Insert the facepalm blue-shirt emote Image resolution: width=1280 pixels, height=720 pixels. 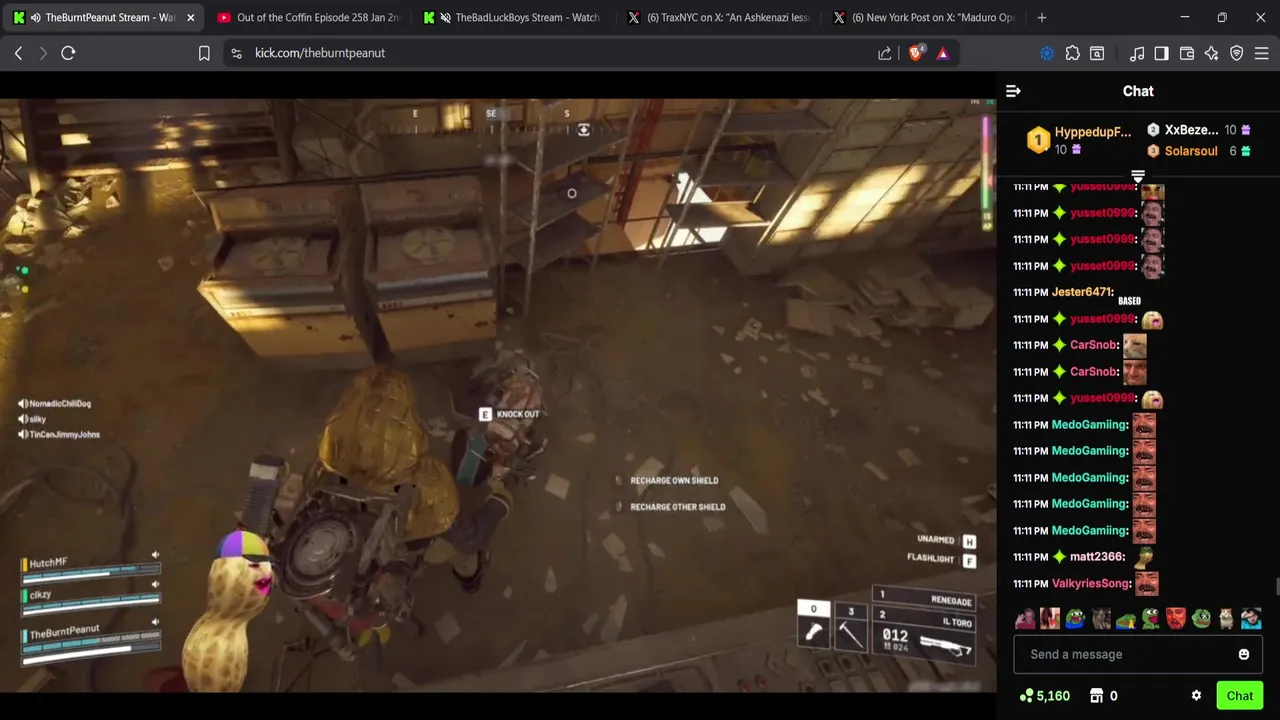tap(1251, 619)
